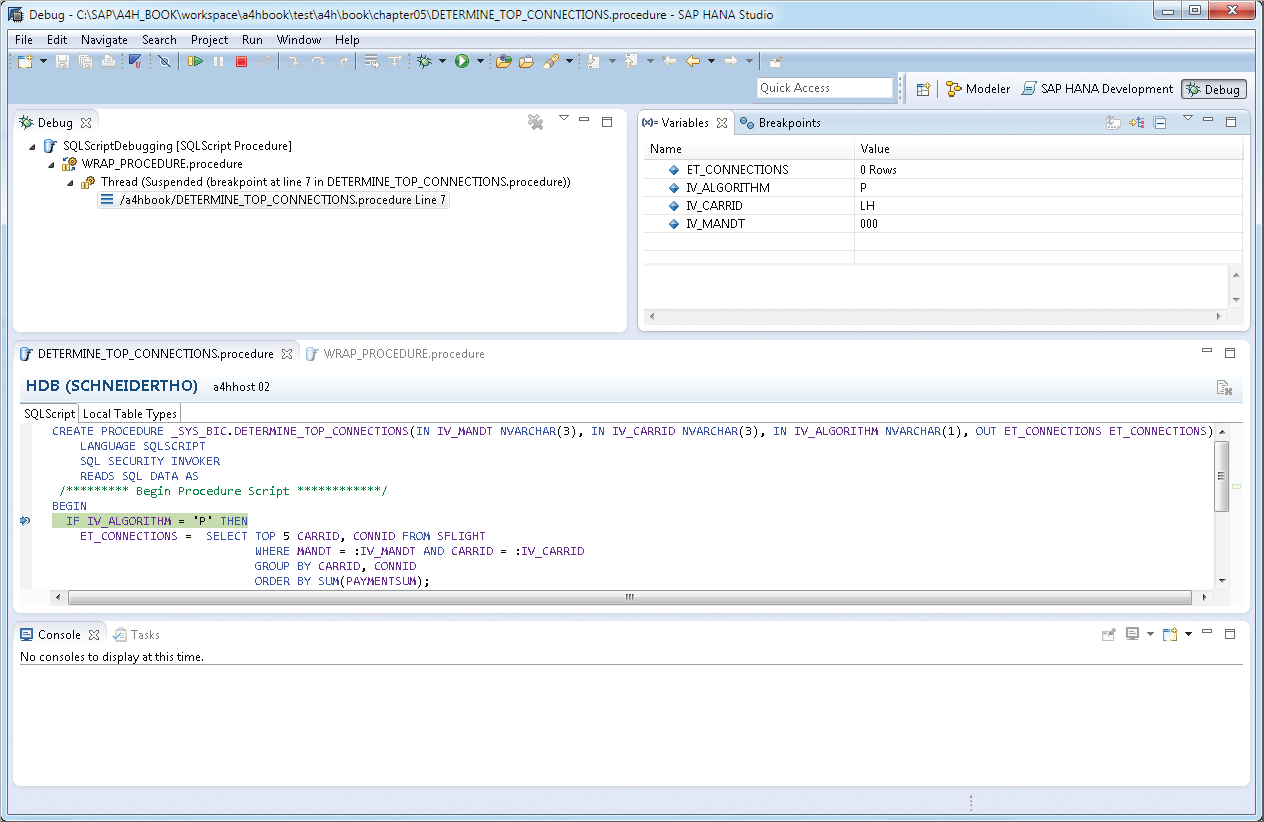The height and width of the screenshot is (822, 1264).
Task: Open the Run button dropdown arrow
Action: click(480, 62)
